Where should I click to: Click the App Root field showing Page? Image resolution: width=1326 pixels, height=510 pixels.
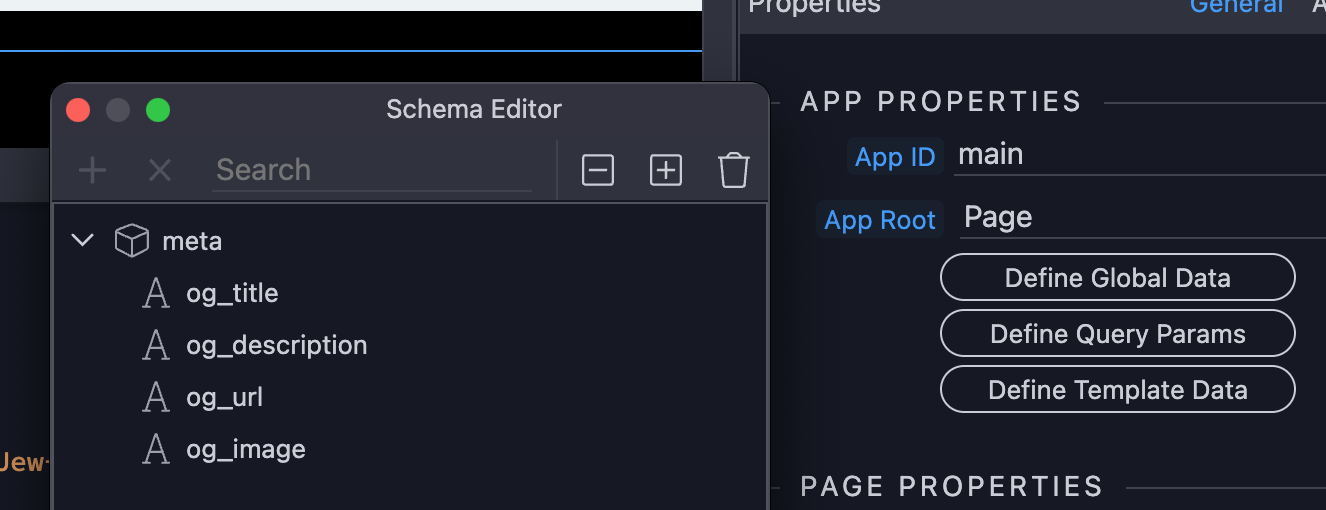click(1140, 218)
